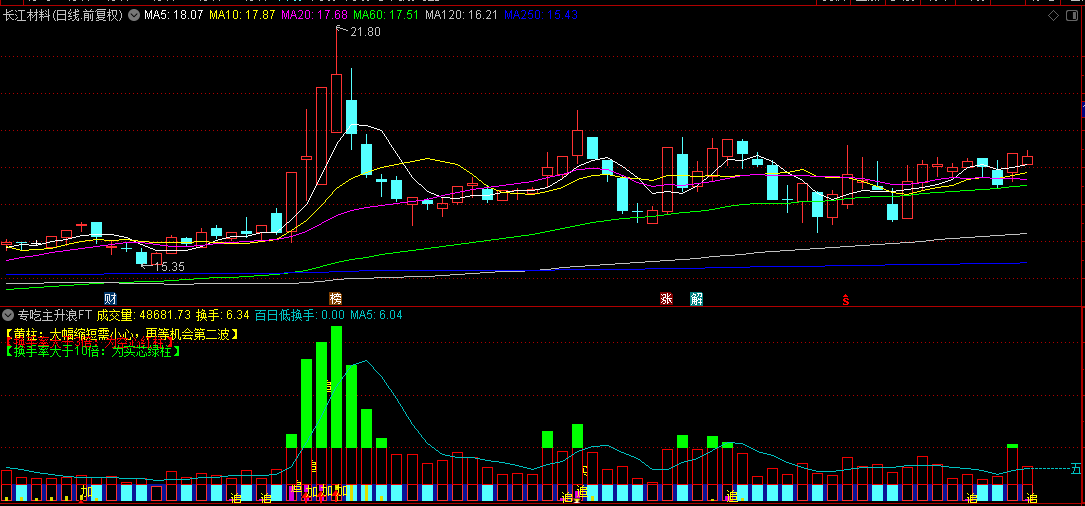Click the indicator MA5: 6.04 value
1085x506 pixels.
pos(376,315)
